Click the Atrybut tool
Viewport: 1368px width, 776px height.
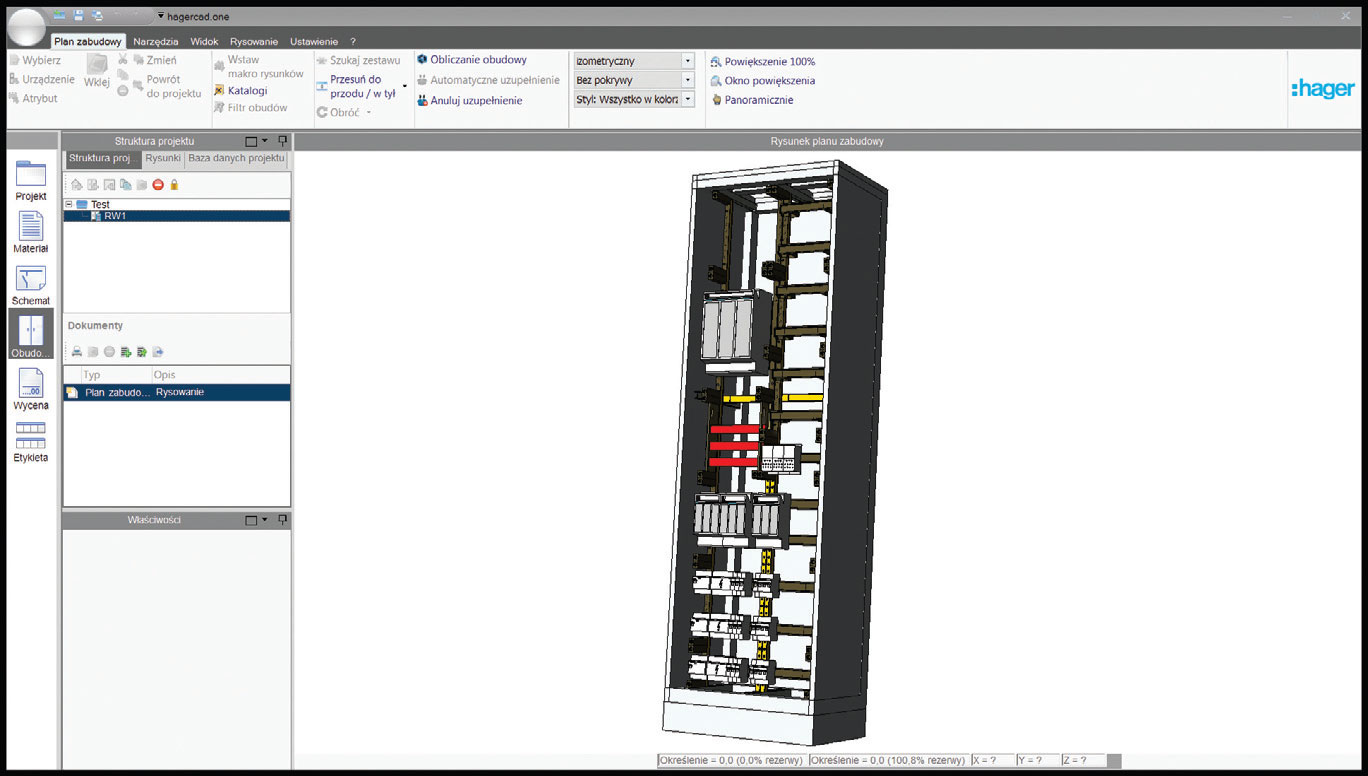point(33,98)
